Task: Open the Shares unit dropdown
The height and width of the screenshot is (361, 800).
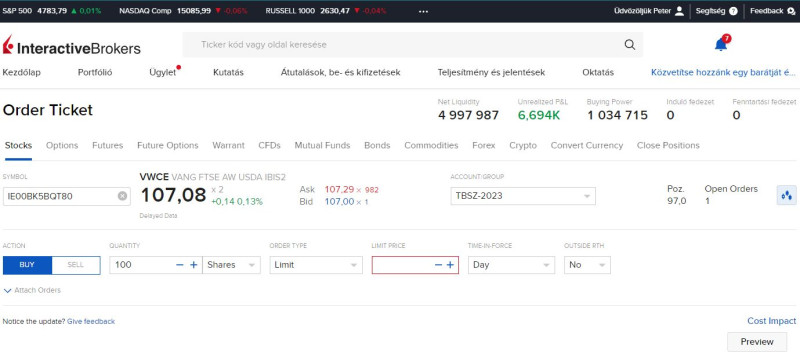Action: (232, 265)
